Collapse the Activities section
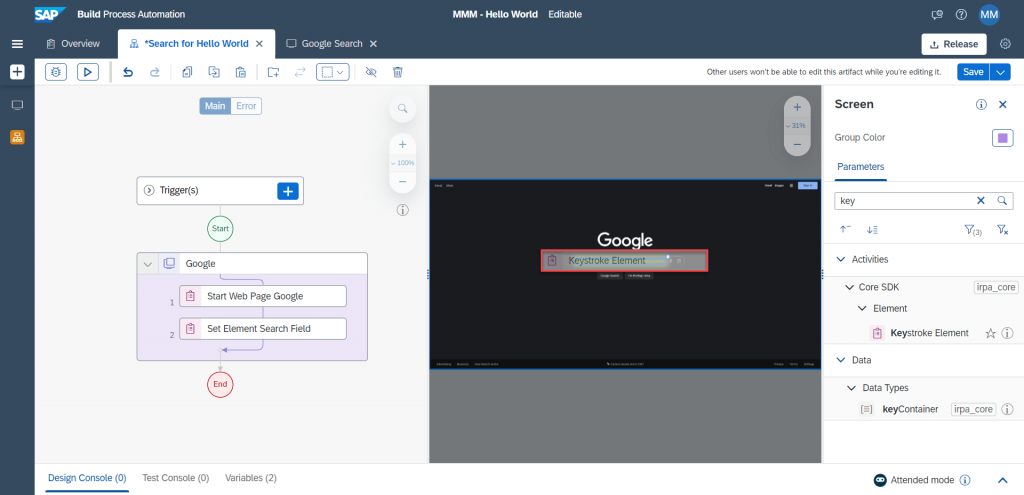1024x495 pixels. pyautogui.click(x=840, y=259)
